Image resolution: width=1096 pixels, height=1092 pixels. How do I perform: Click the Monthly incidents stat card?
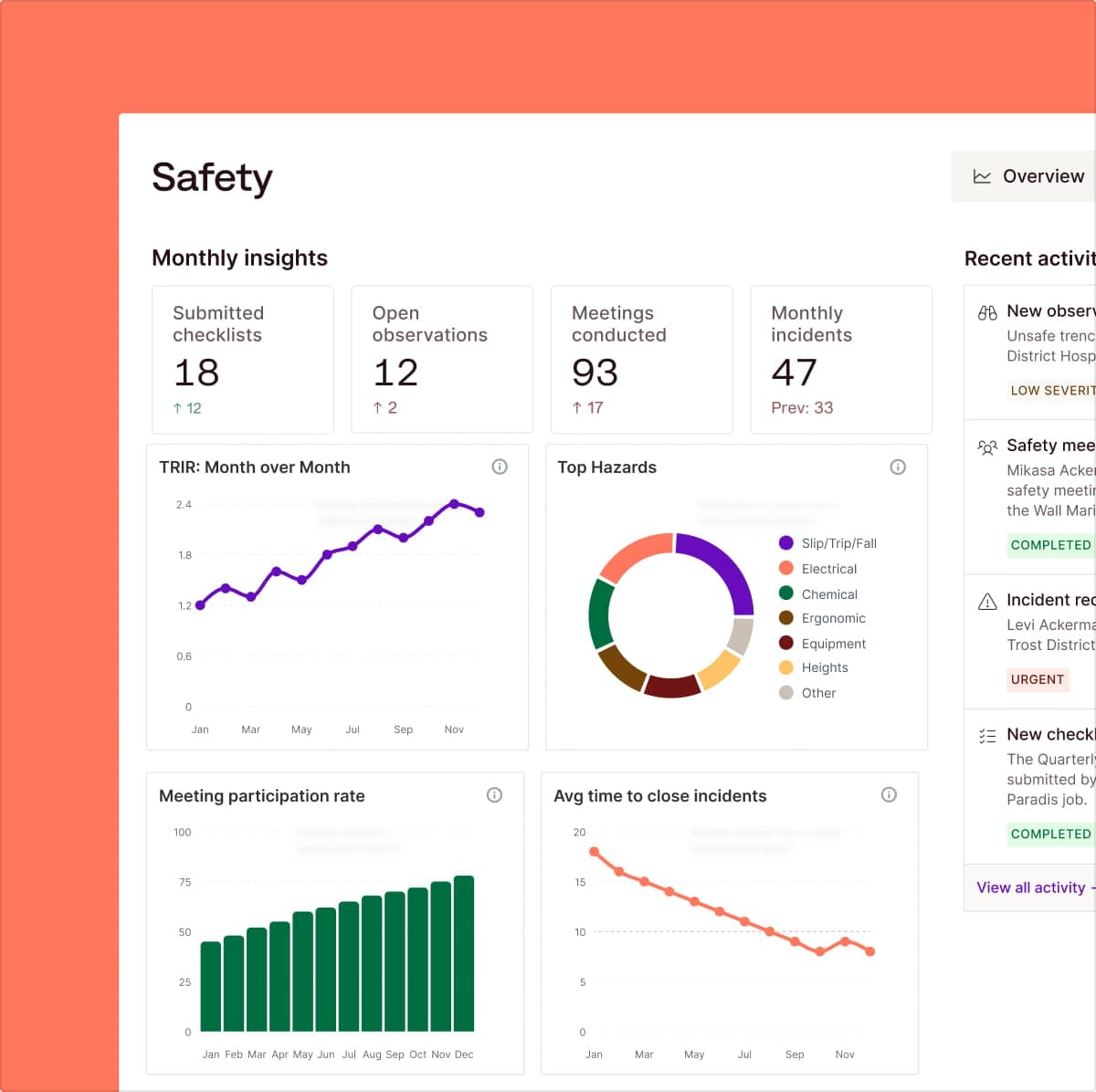[x=840, y=359]
